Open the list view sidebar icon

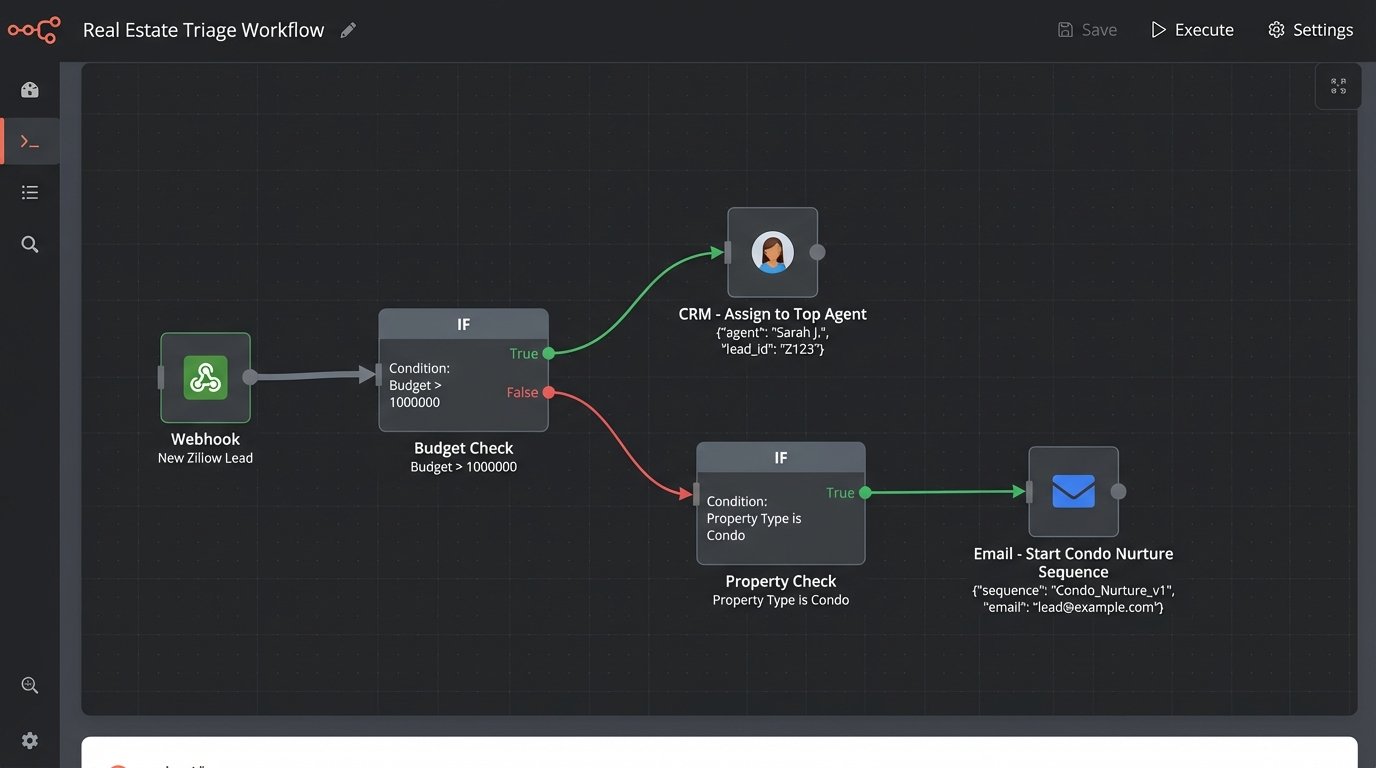click(30, 192)
